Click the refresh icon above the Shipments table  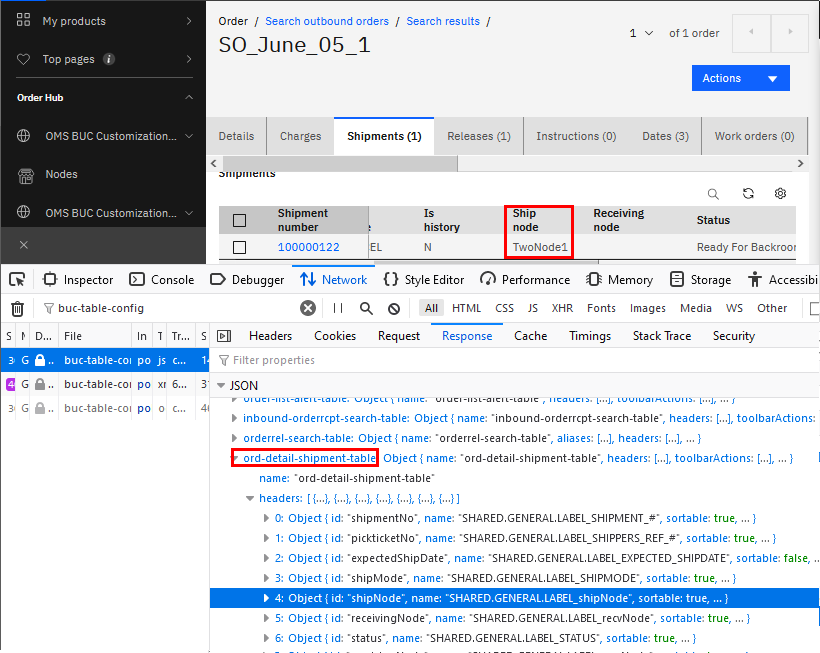(x=747, y=194)
